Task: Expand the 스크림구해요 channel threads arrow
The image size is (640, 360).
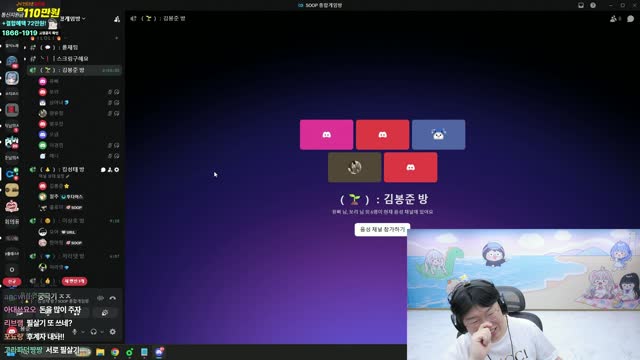Action: tap(25, 59)
